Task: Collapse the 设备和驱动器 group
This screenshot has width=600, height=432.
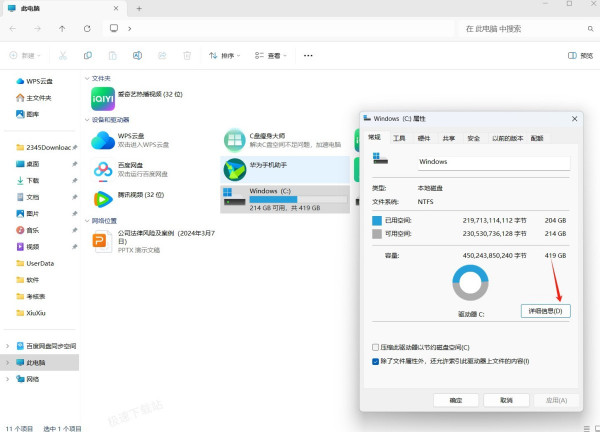Action: (87, 120)
